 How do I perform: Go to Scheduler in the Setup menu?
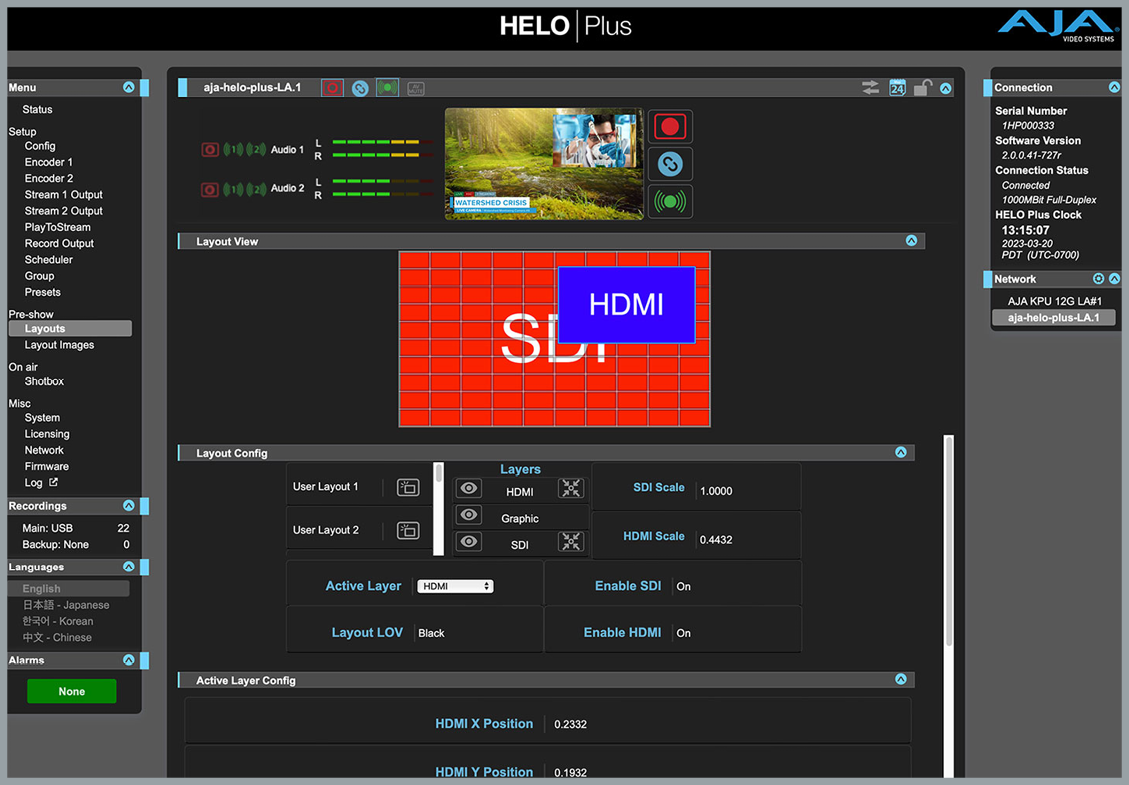pos(49,260)
